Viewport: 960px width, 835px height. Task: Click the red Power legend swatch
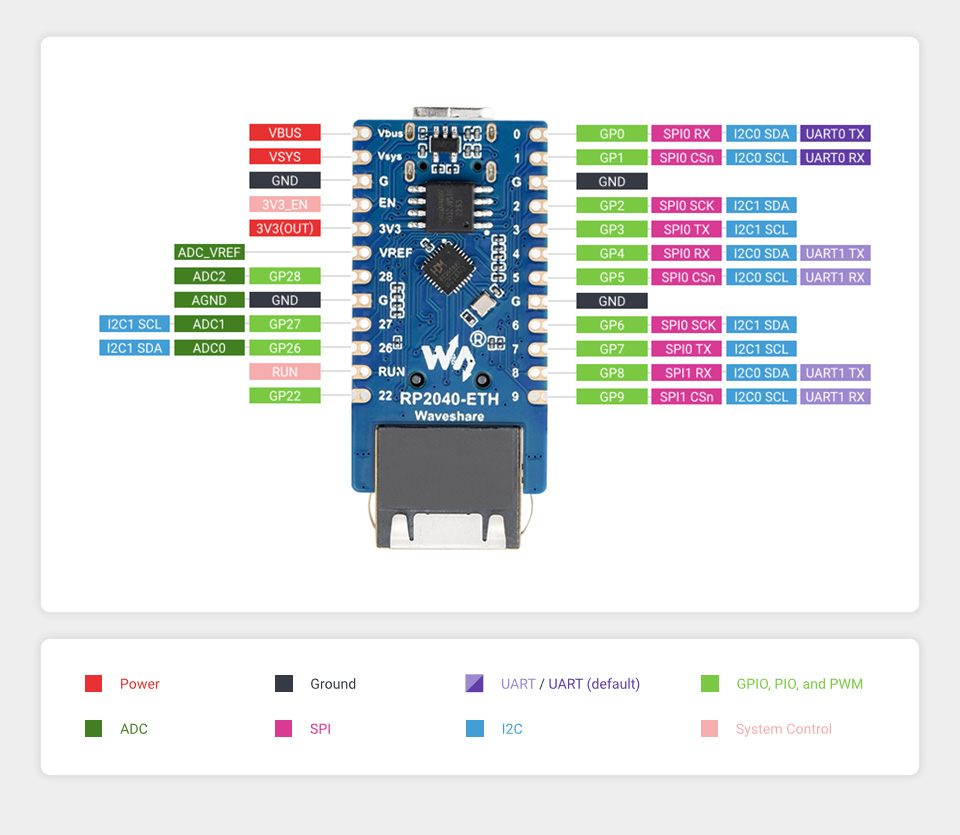(93, 684)
